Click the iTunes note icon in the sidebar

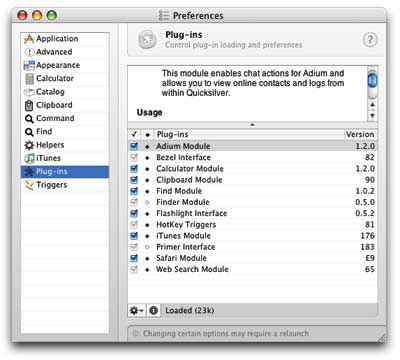[29, 158]
